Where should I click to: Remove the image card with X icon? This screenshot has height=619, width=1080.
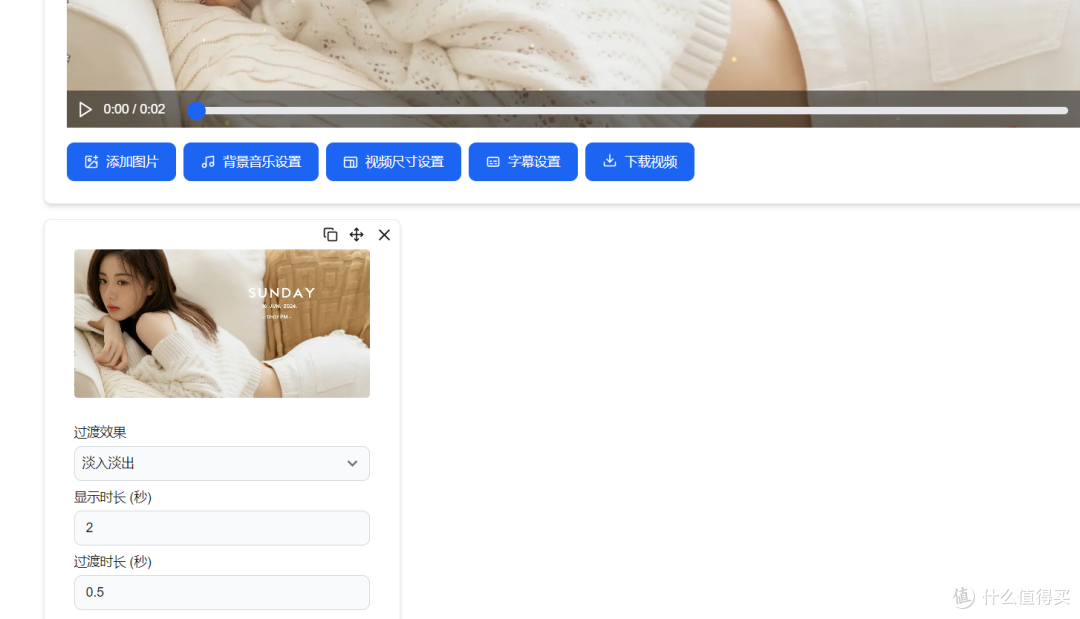tap(384, 235)
